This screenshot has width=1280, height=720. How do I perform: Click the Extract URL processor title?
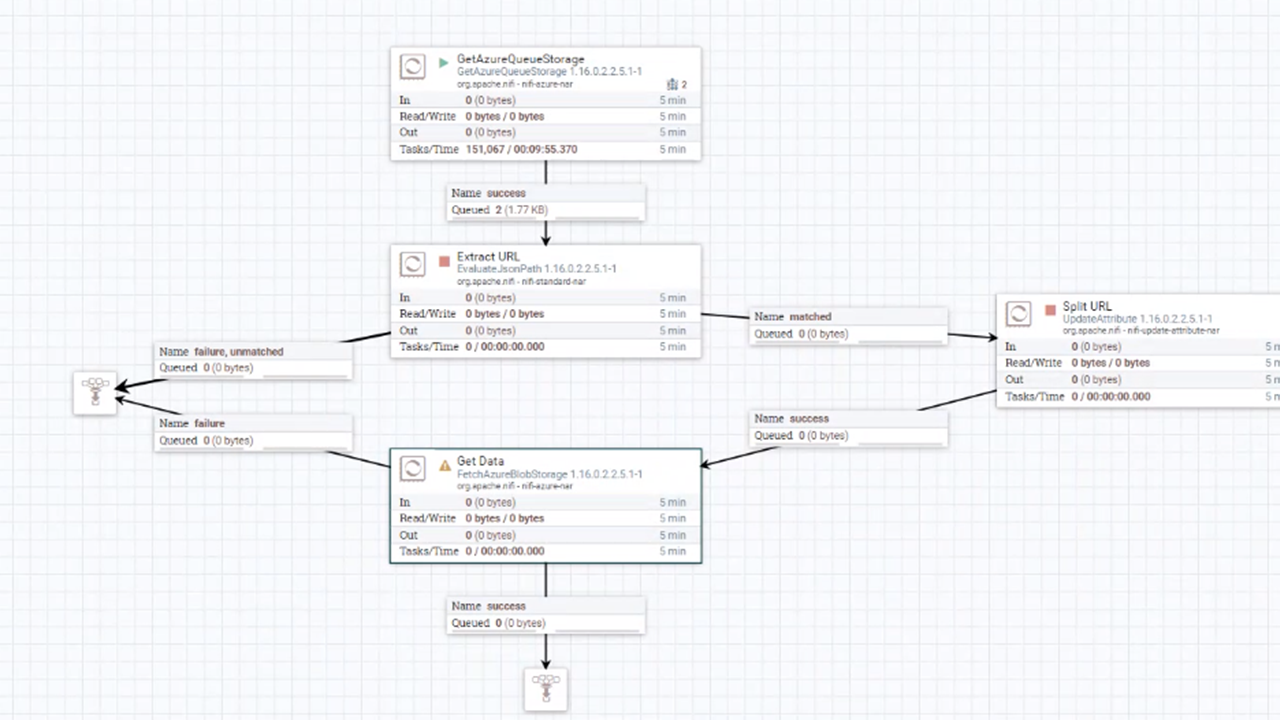(488, 257)
